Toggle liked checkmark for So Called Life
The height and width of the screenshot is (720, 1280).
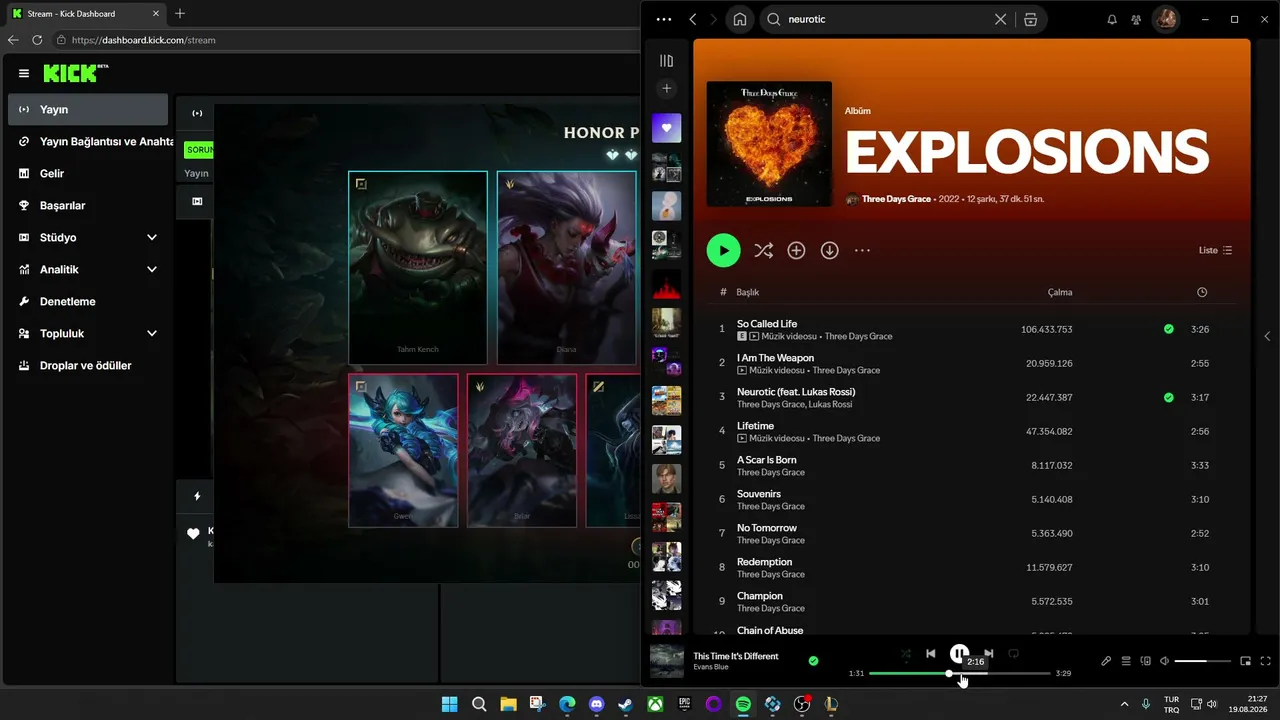[x=1168, y=329]
